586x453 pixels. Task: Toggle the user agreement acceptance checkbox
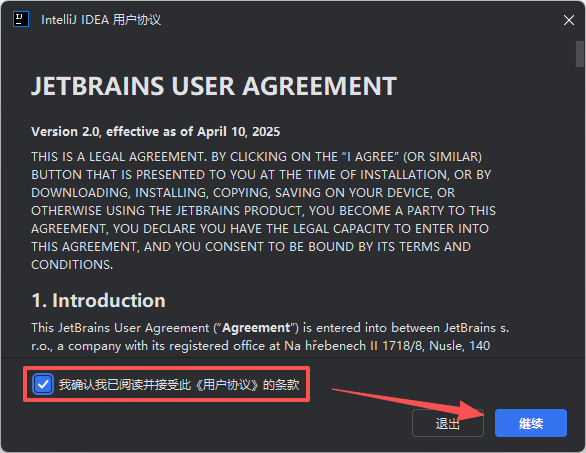[x=43, y=384]
